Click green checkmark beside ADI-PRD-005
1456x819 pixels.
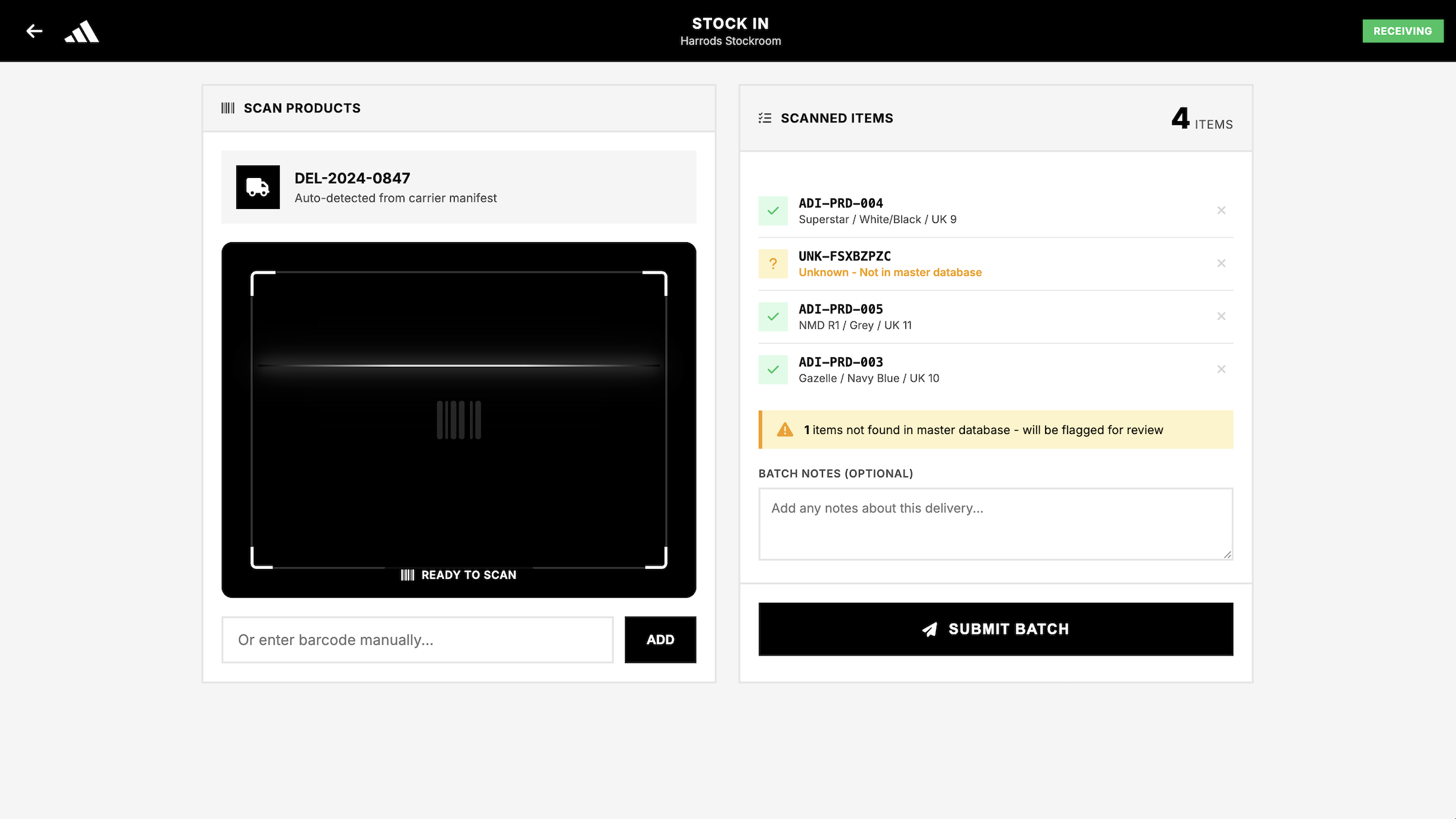pos(772,317)
